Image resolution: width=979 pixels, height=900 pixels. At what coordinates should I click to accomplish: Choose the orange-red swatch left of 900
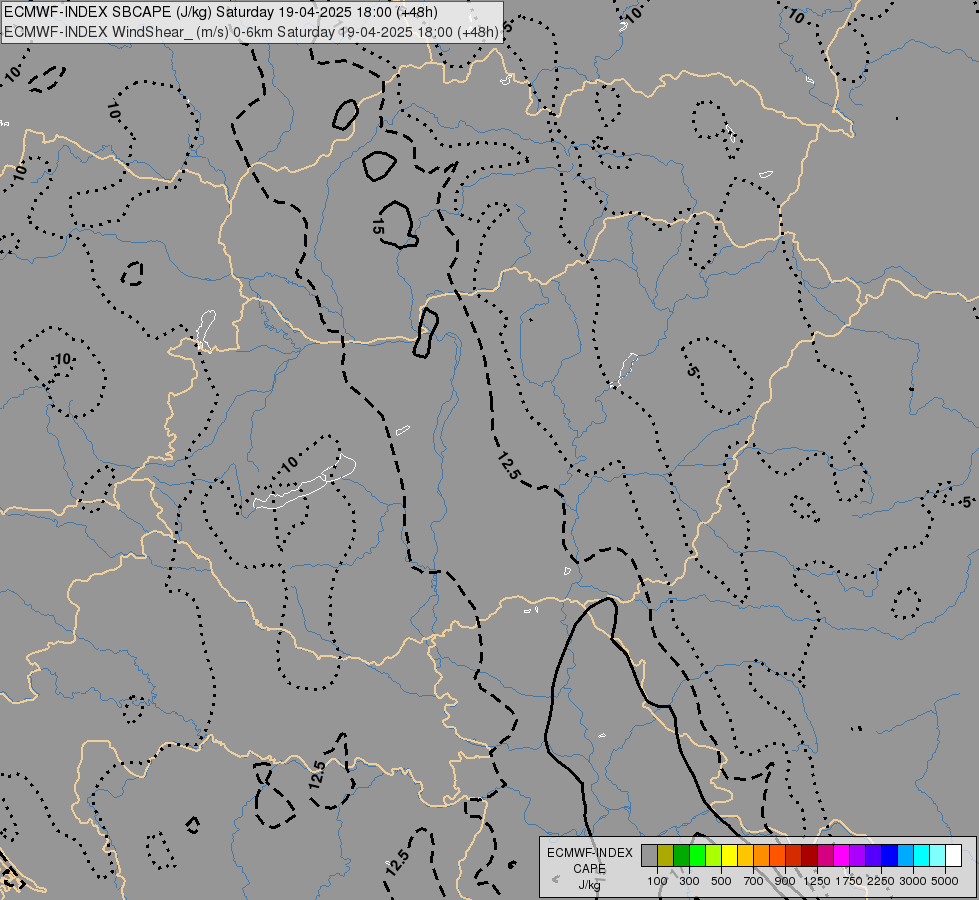[x=777, y=855]
